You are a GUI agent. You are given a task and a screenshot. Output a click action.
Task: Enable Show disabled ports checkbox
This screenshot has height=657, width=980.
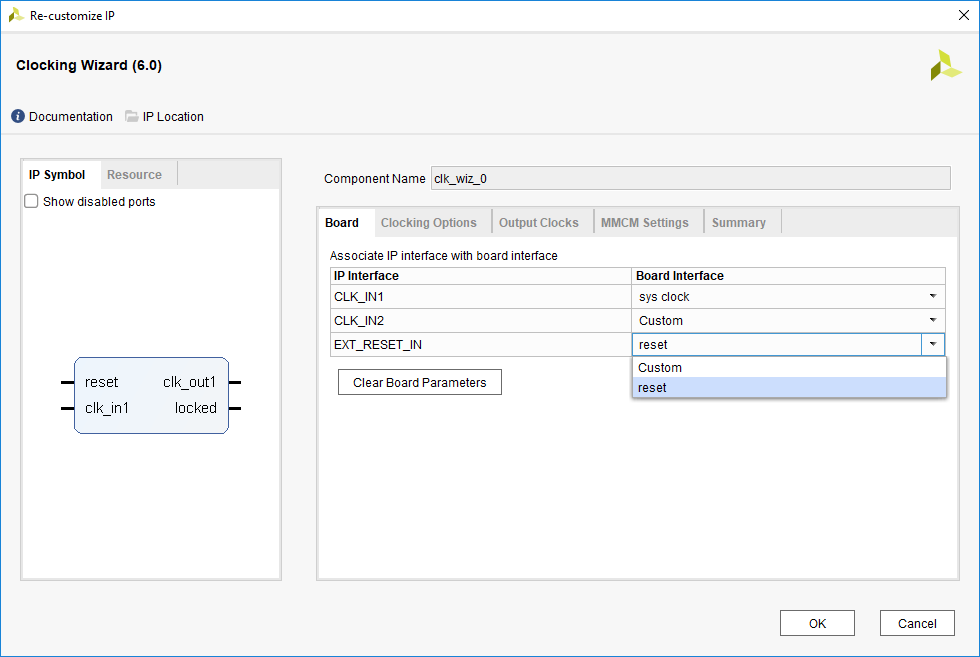(x=31, y=201)
